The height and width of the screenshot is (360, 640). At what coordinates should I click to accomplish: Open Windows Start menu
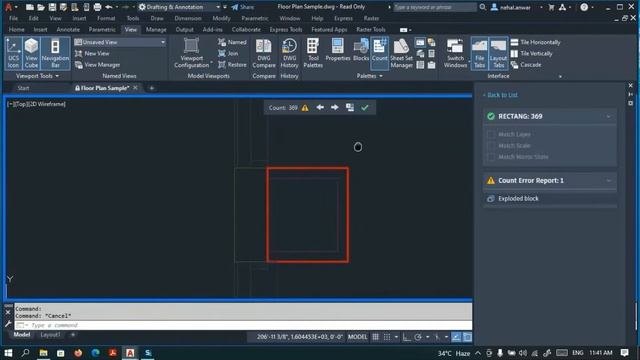tap(8, 353)
